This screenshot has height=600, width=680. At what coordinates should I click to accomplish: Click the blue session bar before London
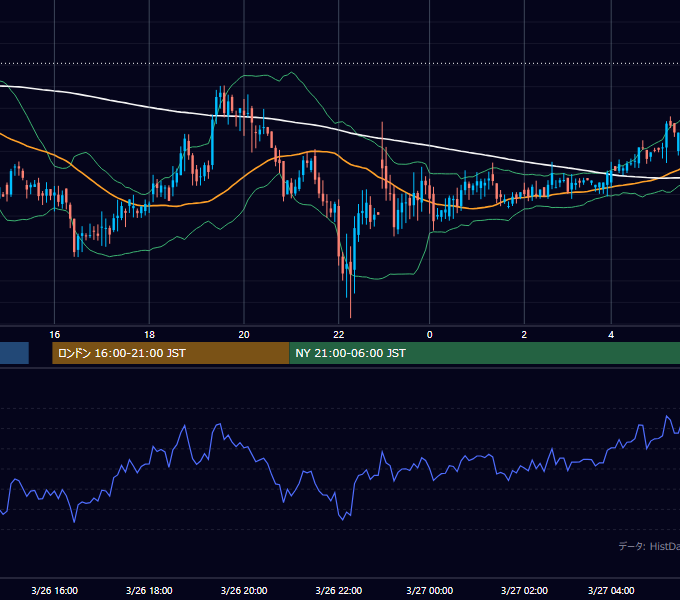point(14,353)
